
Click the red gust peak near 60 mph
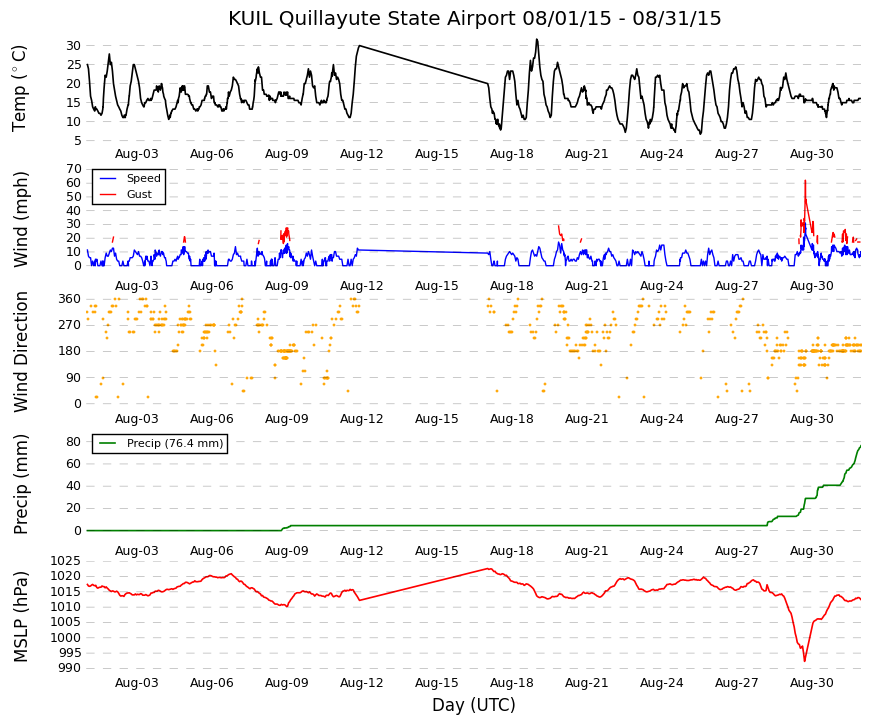click(804, 181)
